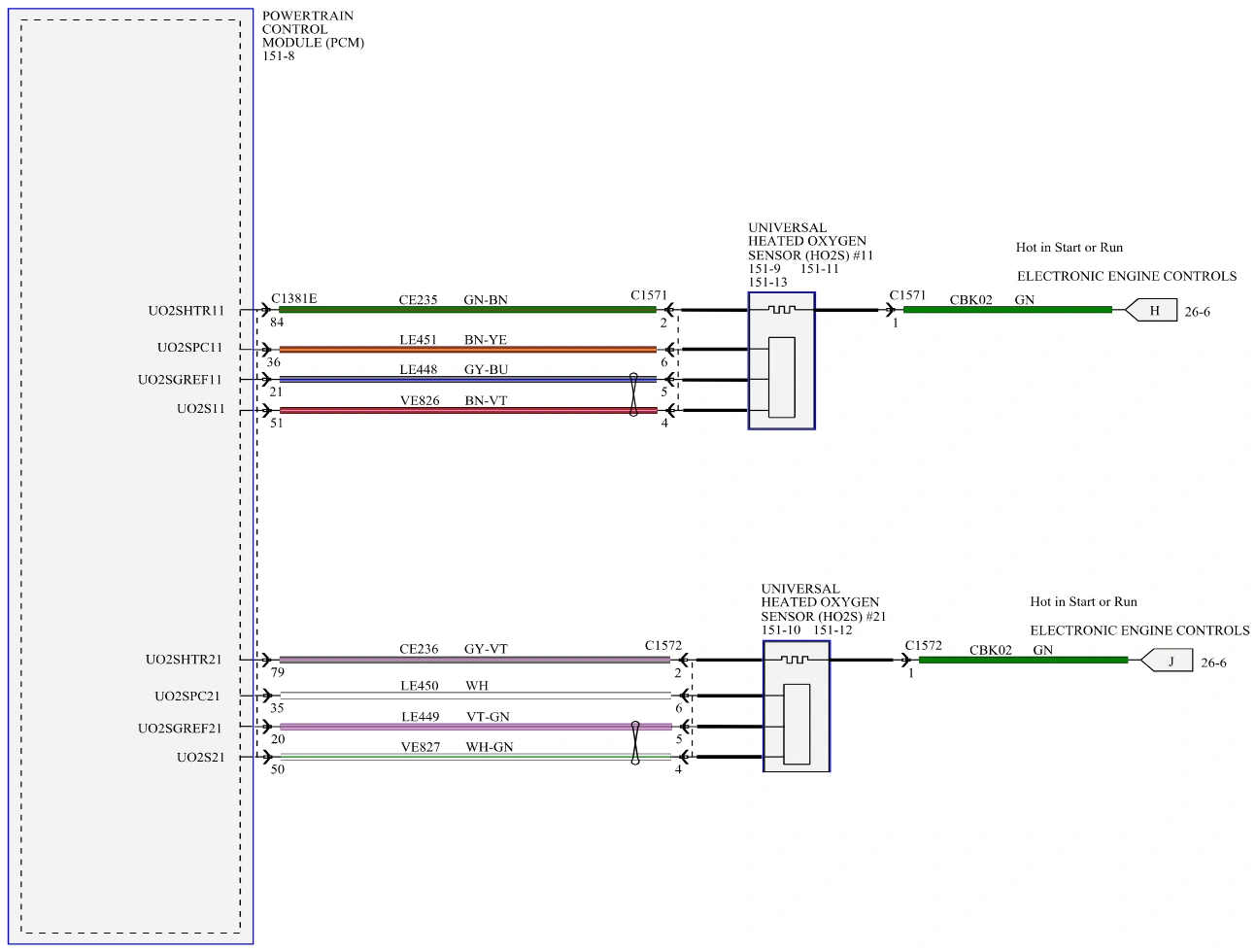Click the J off-page connector symbol
Viewport: 1256px width, 952px height.
(1167, 662)
